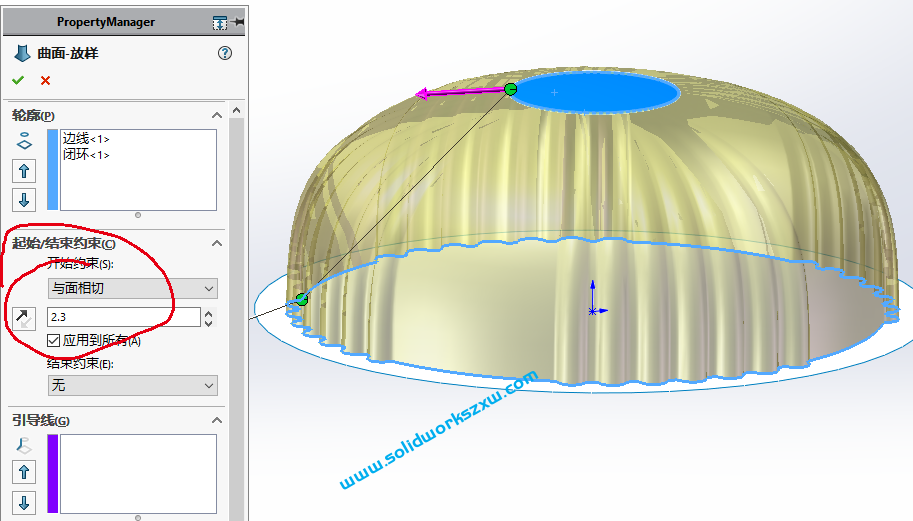Select 边线<1> in the profiles list
The image size is (913, 521).
coord(86,139)
